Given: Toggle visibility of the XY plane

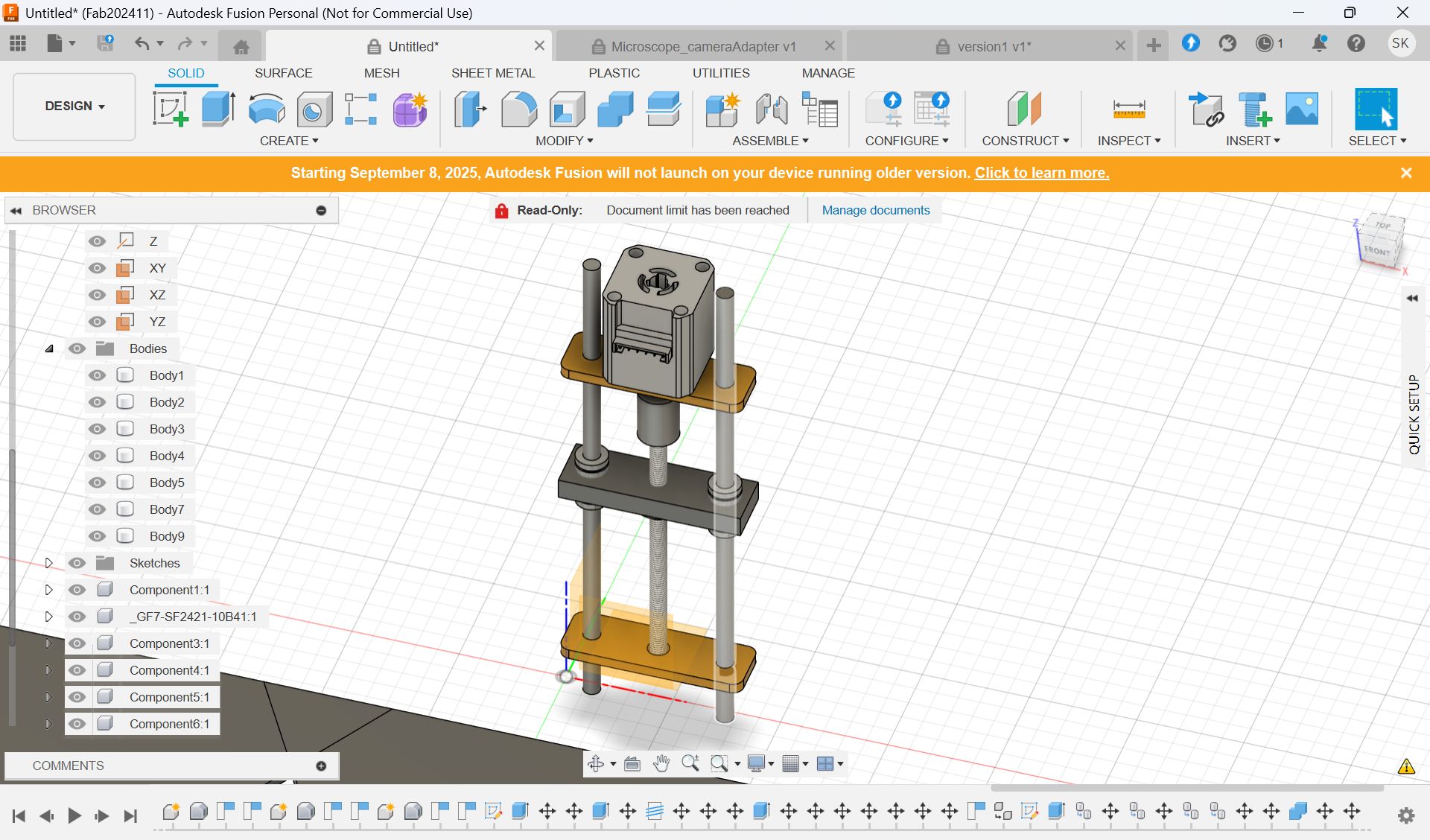Looking at the screenshot, I should click(97, 268).
